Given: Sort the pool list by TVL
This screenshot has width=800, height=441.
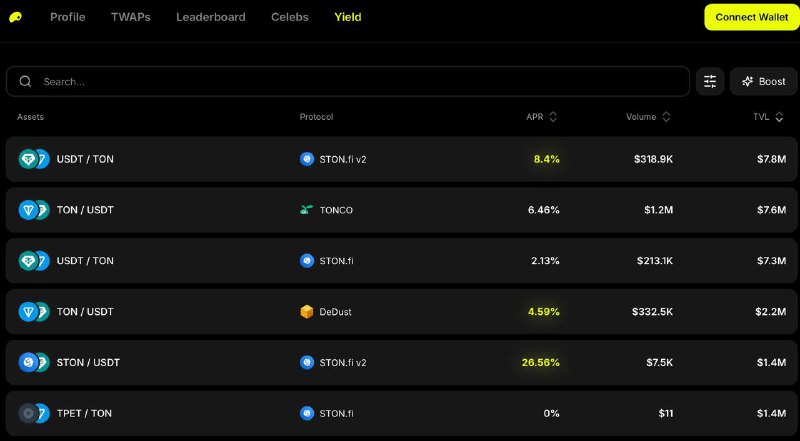Looking at the screenshot, I should click(x=768, y=117).
